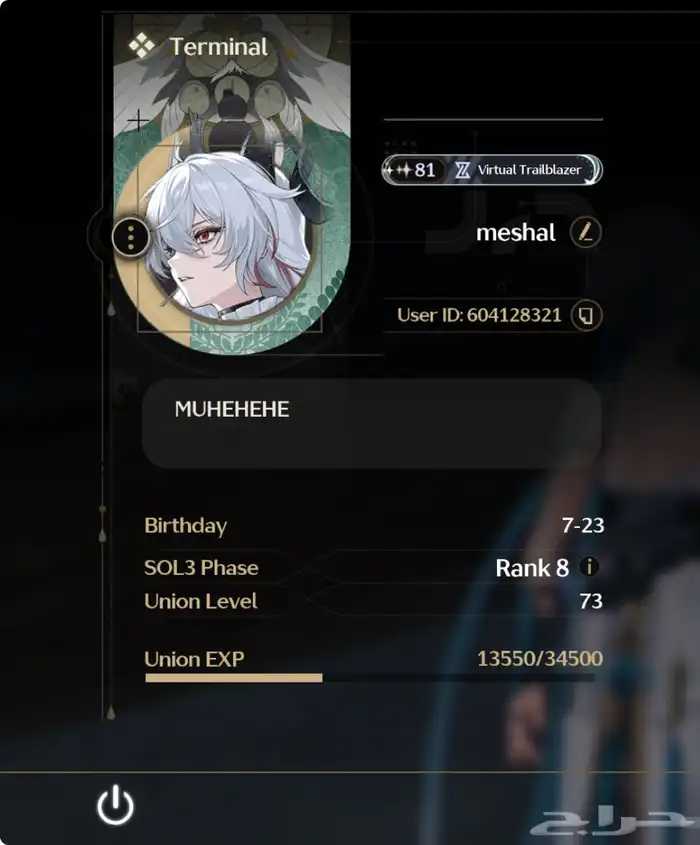Viewport: 700px width, 845px height.
Task: Click the 13550/34500 EXP value
Action: [540, 659]
